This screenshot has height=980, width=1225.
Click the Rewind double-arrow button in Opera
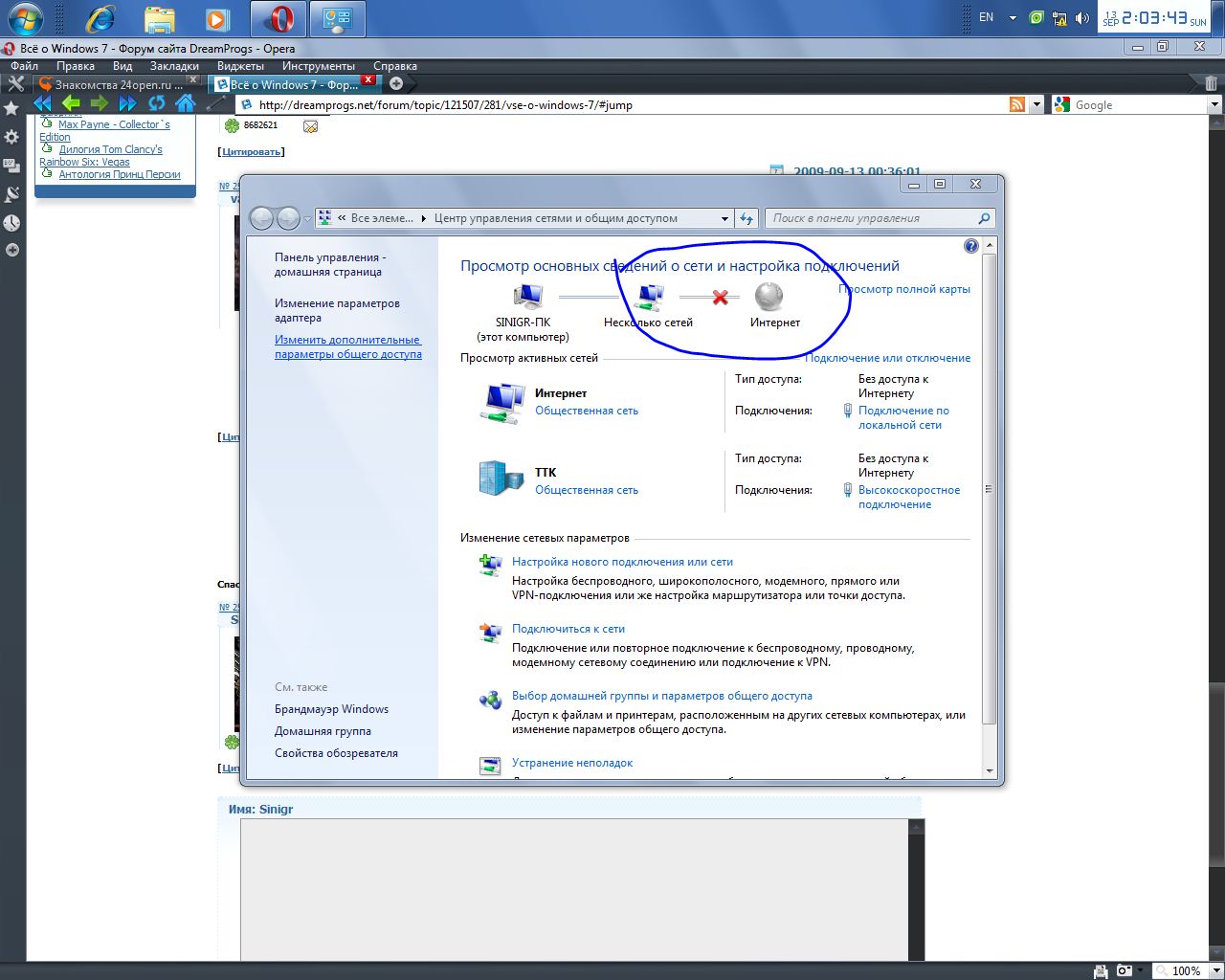43,103
